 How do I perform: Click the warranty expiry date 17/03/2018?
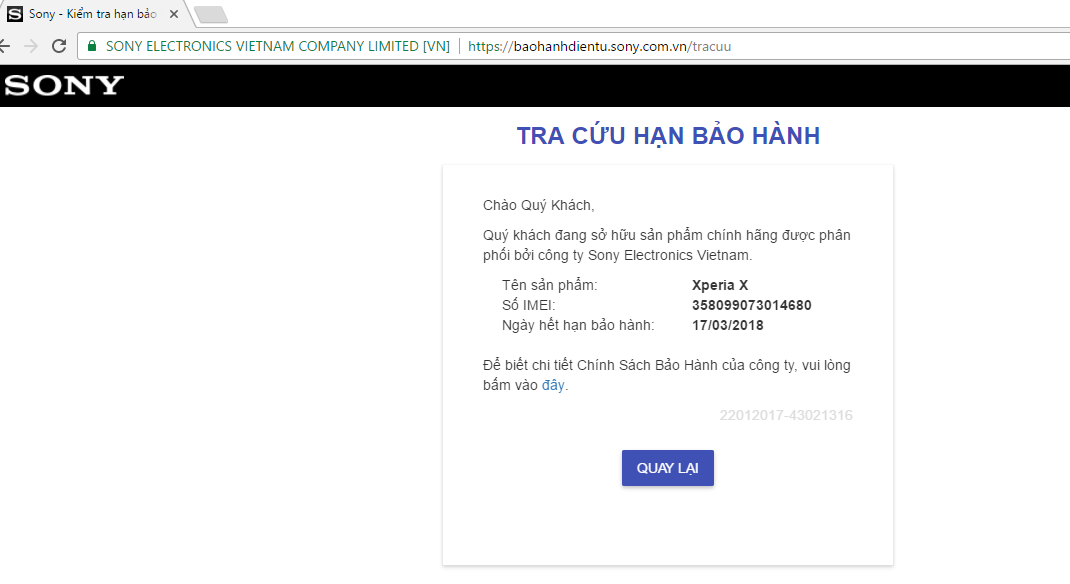click(727, 325)
